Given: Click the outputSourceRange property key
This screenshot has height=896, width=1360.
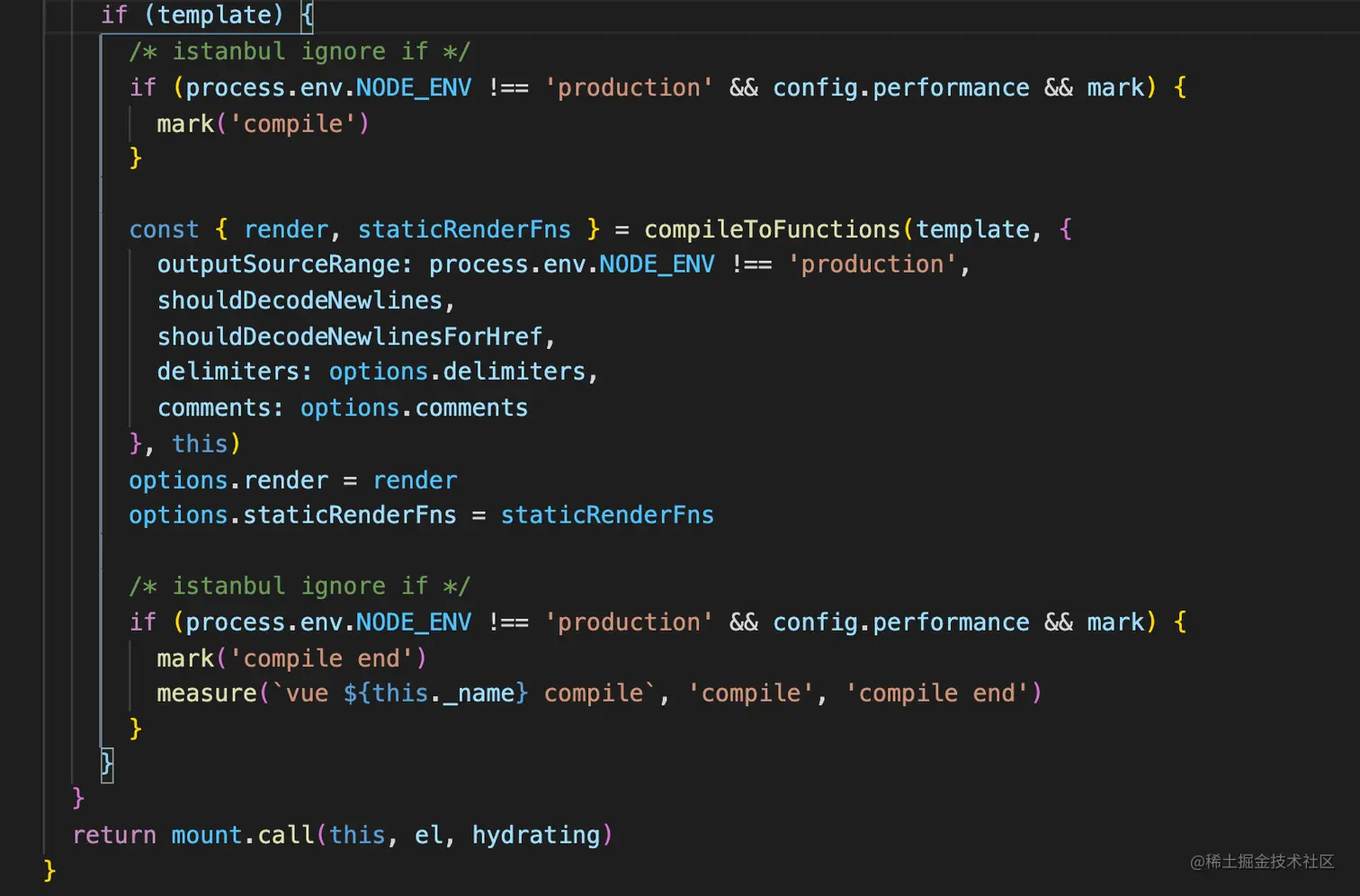Looking at the screenshot, I should point(278,264).
